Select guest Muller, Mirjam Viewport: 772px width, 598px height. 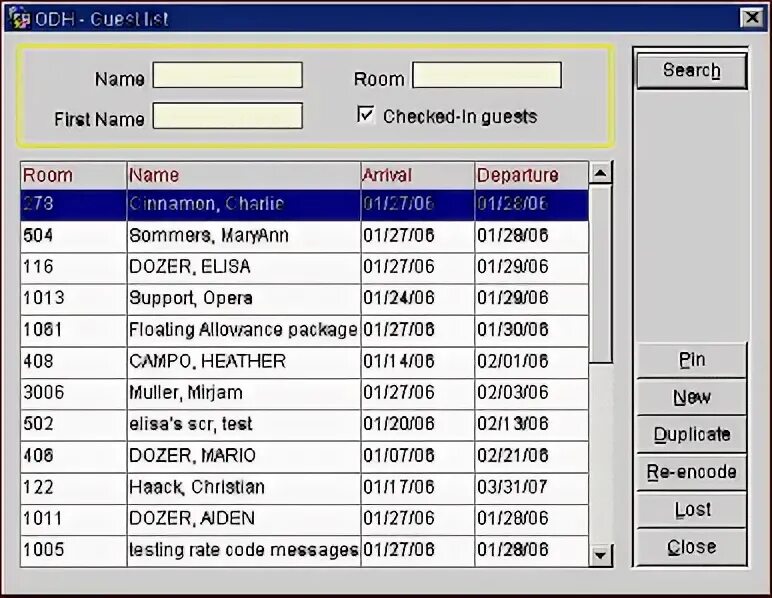coord(304,393)
